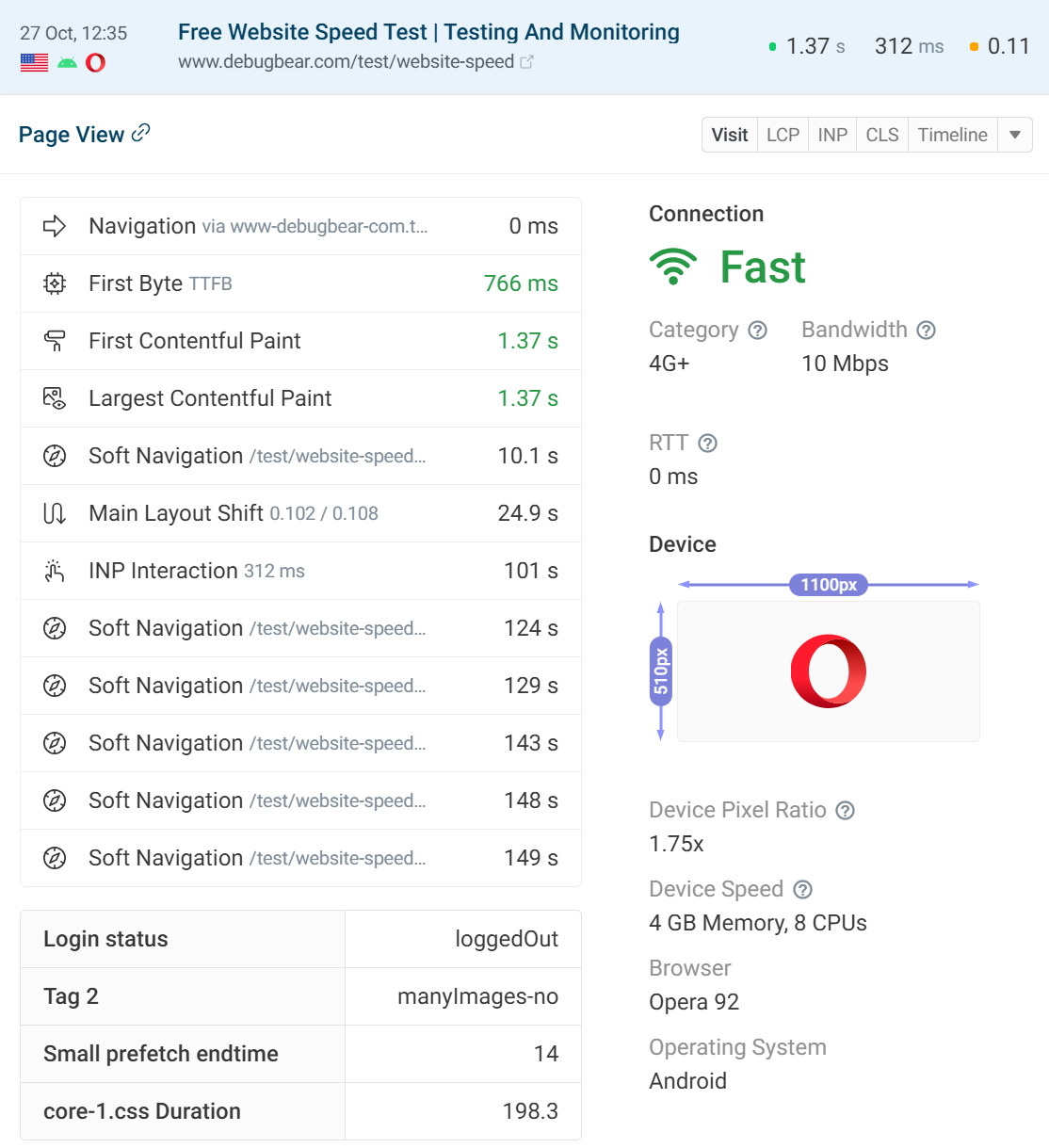Open the Timeline tab
The width and height of the screenshot is (1049, 1148).
952,135
